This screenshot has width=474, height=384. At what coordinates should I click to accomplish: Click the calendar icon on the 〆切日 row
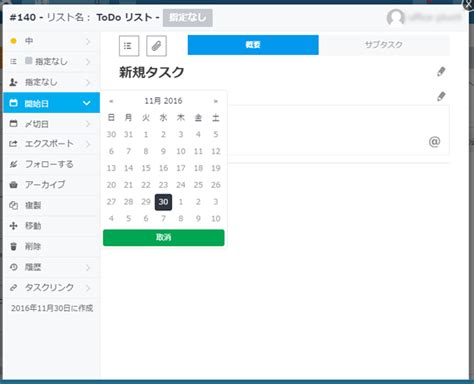[13, 124]
